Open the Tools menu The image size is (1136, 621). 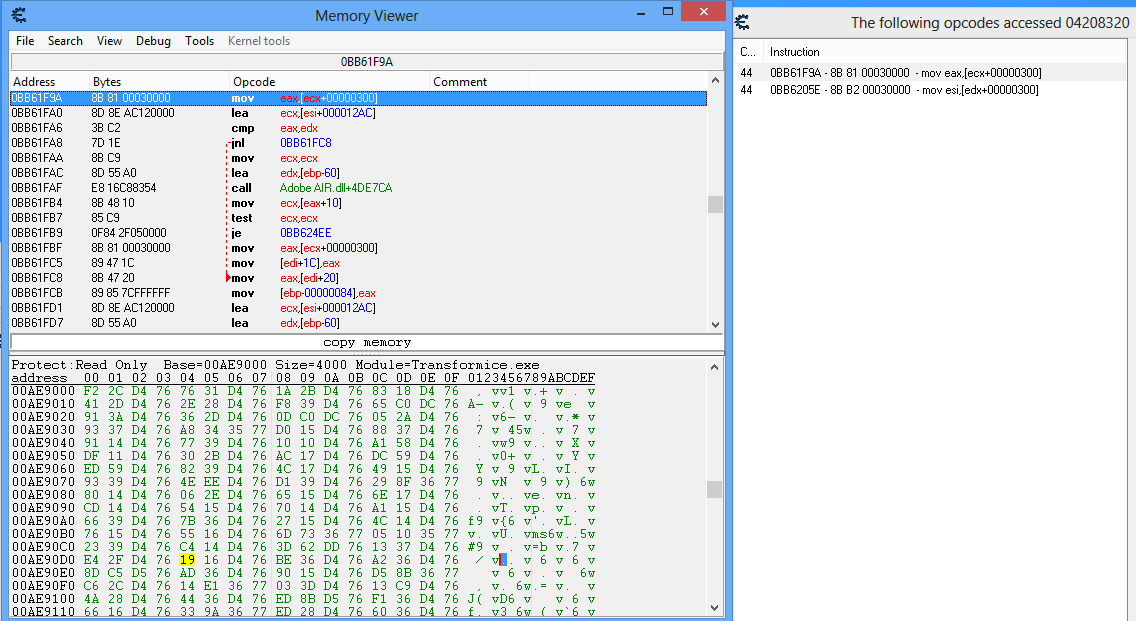pos(199,41)
